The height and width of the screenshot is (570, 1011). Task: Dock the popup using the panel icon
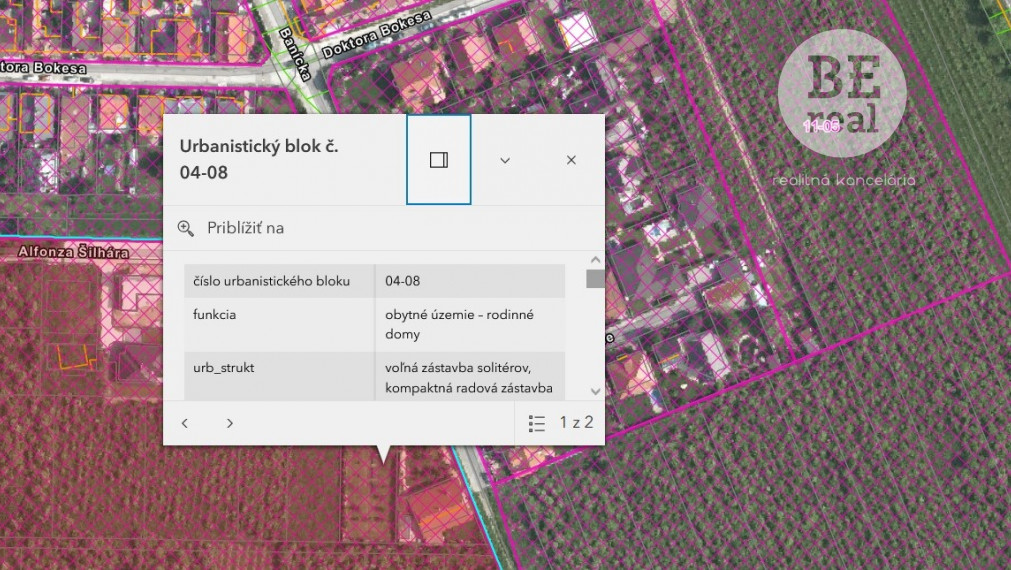(x=438, y=160)
